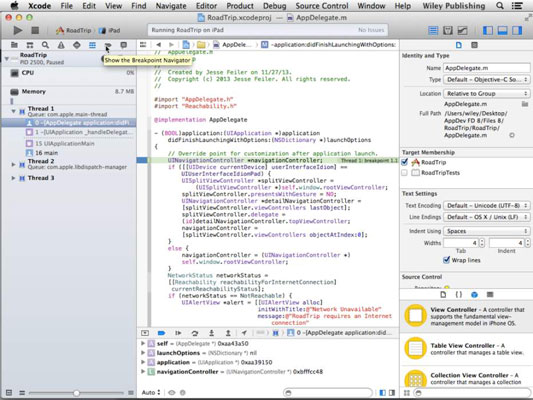
Task: Expand the launchOptions variable
Action: 143,353
